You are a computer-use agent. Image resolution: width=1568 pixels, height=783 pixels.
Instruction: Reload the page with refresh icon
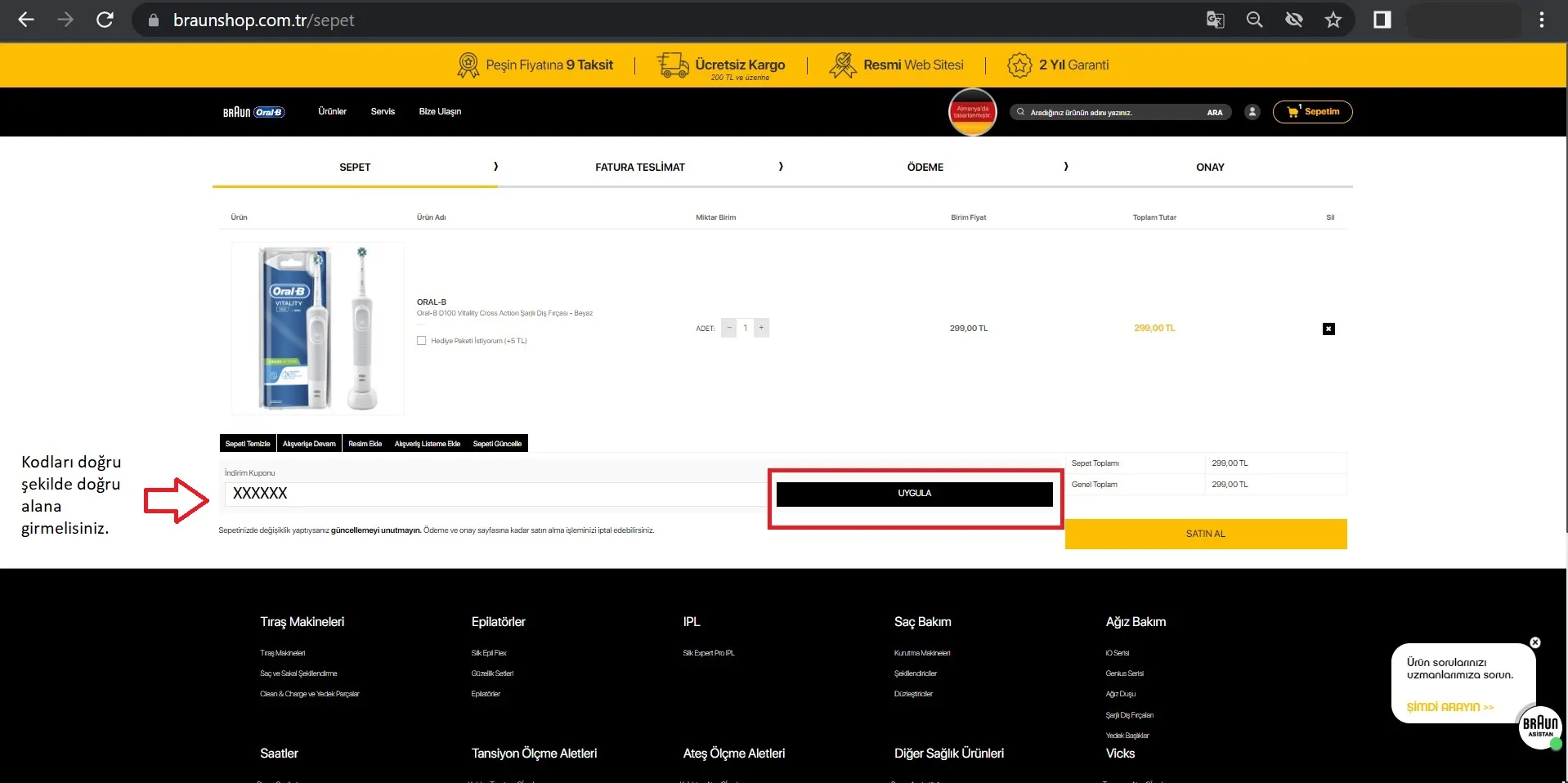click(x=105, y=20)
